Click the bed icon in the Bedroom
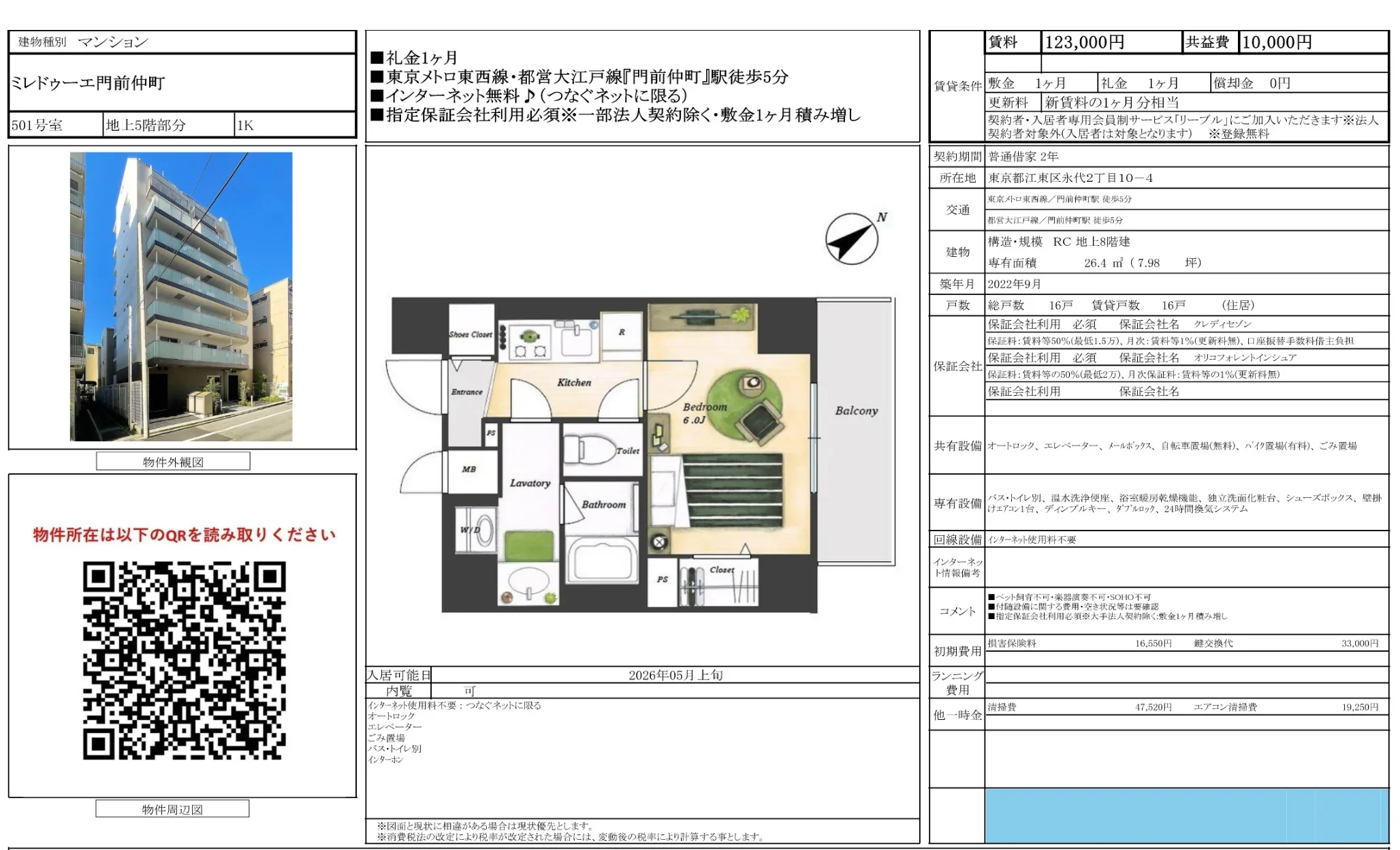The height and width of the screenshot is (850, 1400). pos(732,490)
